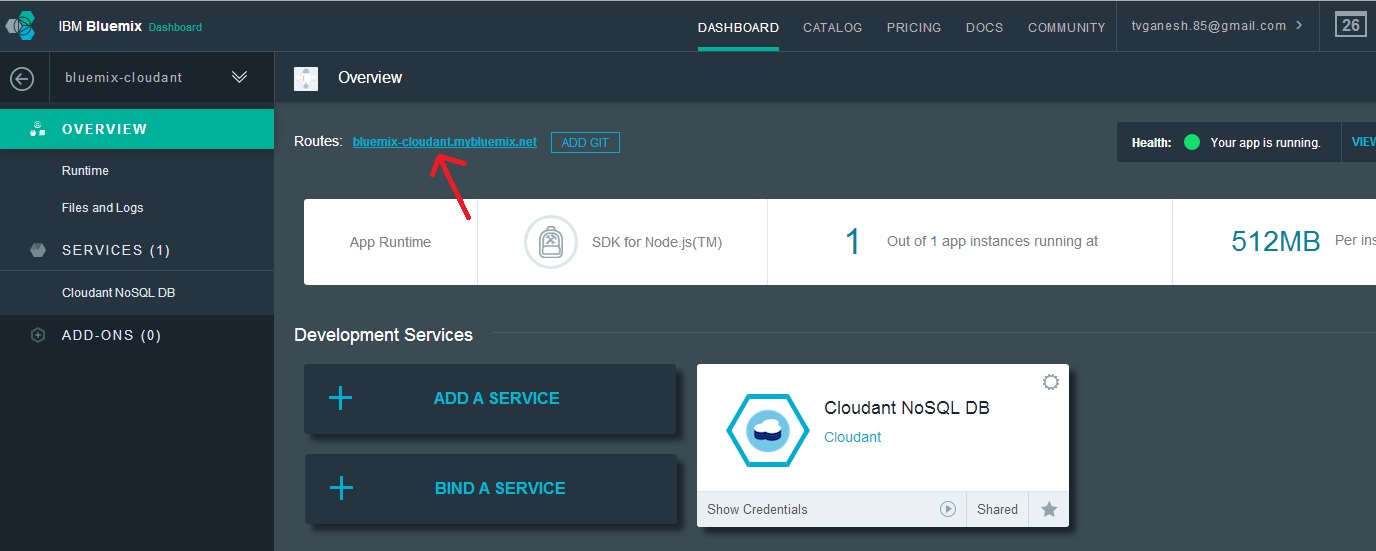Click the BIND A SERVICE button
The height and width of the screenshot is (551, 1376).
(490, 488)
